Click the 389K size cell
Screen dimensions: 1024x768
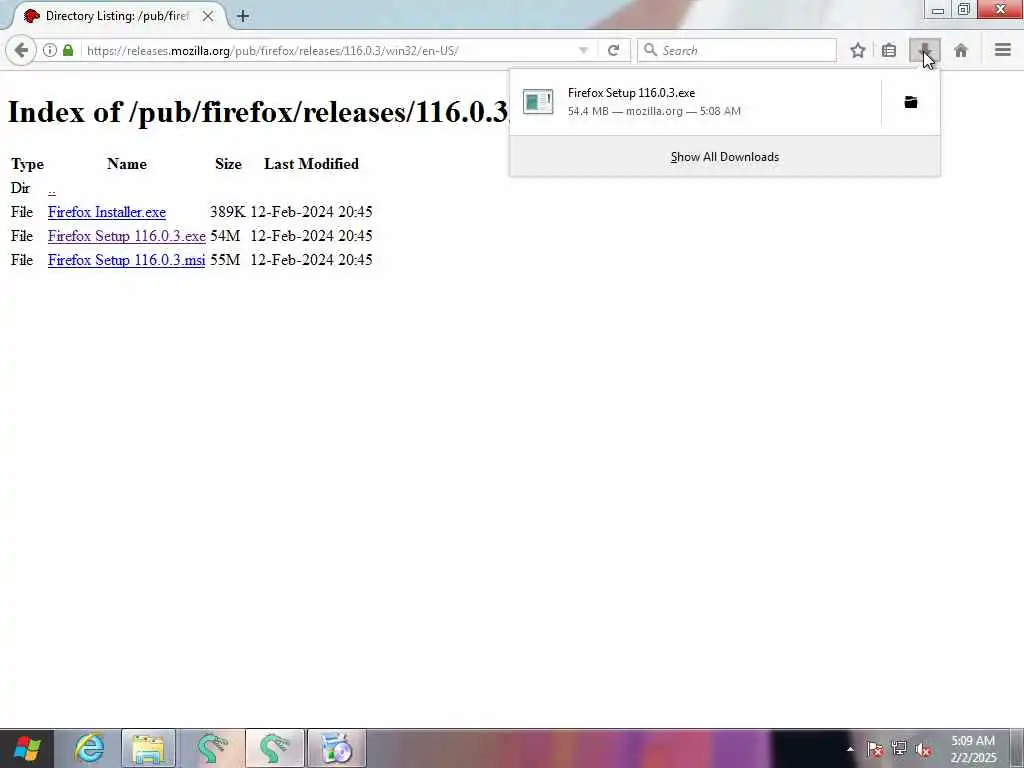tap(227, 212)
